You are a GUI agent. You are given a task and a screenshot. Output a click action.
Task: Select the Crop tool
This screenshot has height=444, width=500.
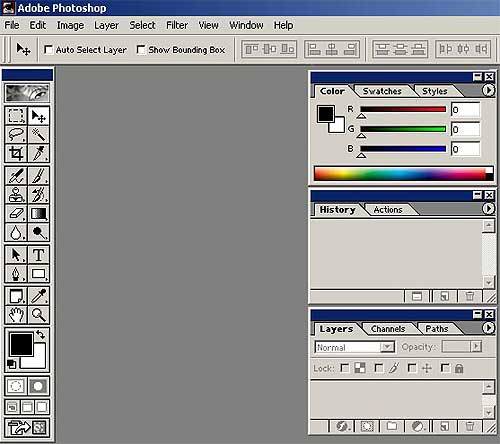(16, 153)
